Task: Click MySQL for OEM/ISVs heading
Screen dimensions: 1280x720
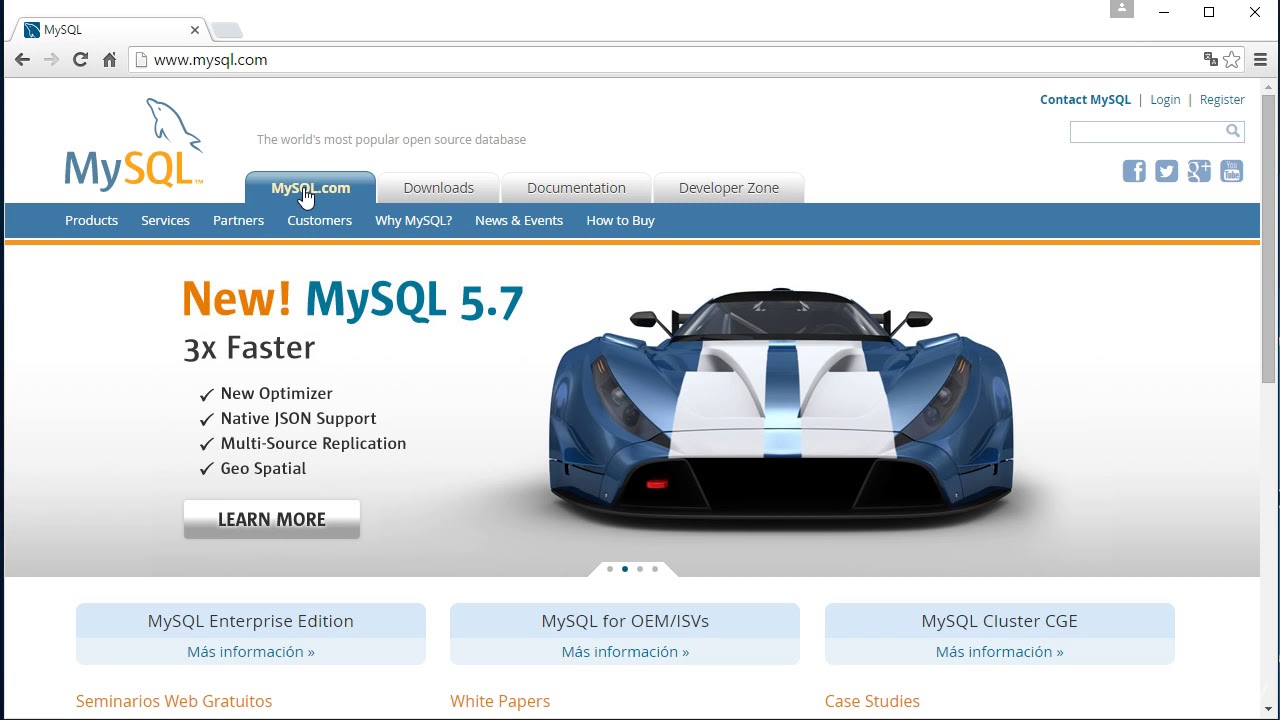Action: tap(625, 621)
